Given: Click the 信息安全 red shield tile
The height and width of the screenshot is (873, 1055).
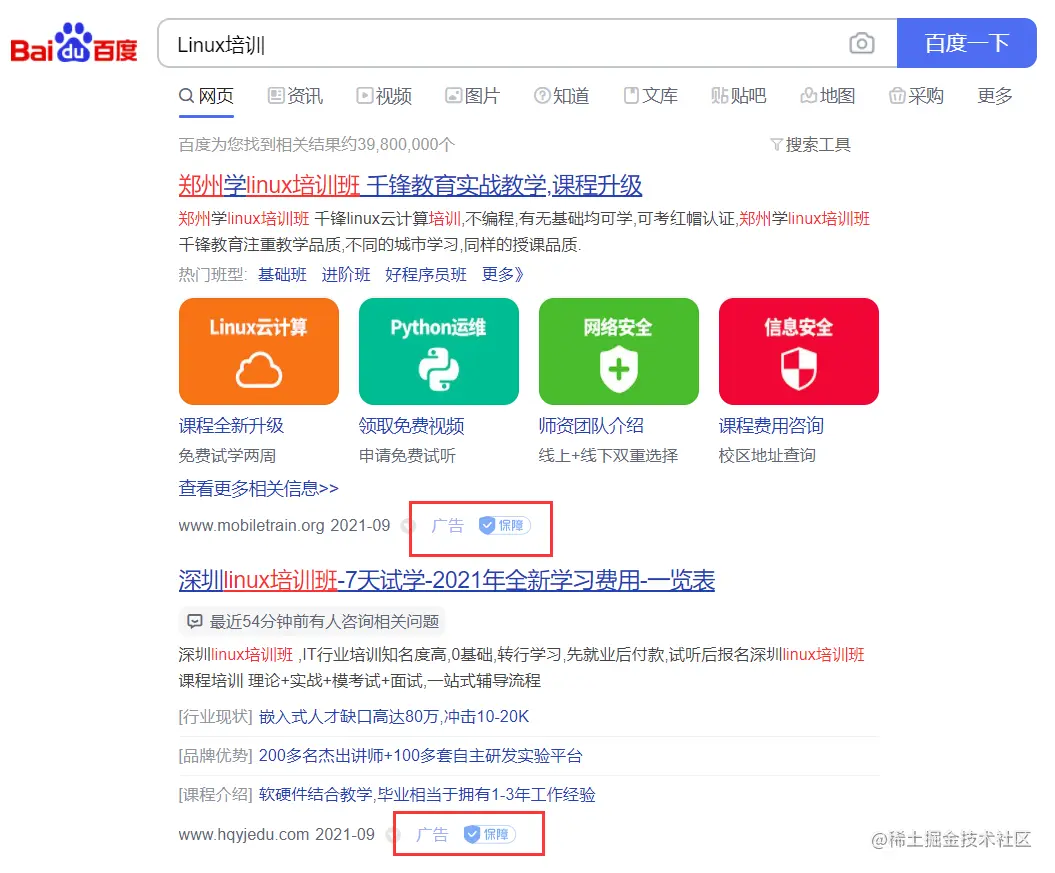Looking at the screenshot, I should tap(799, 351).
